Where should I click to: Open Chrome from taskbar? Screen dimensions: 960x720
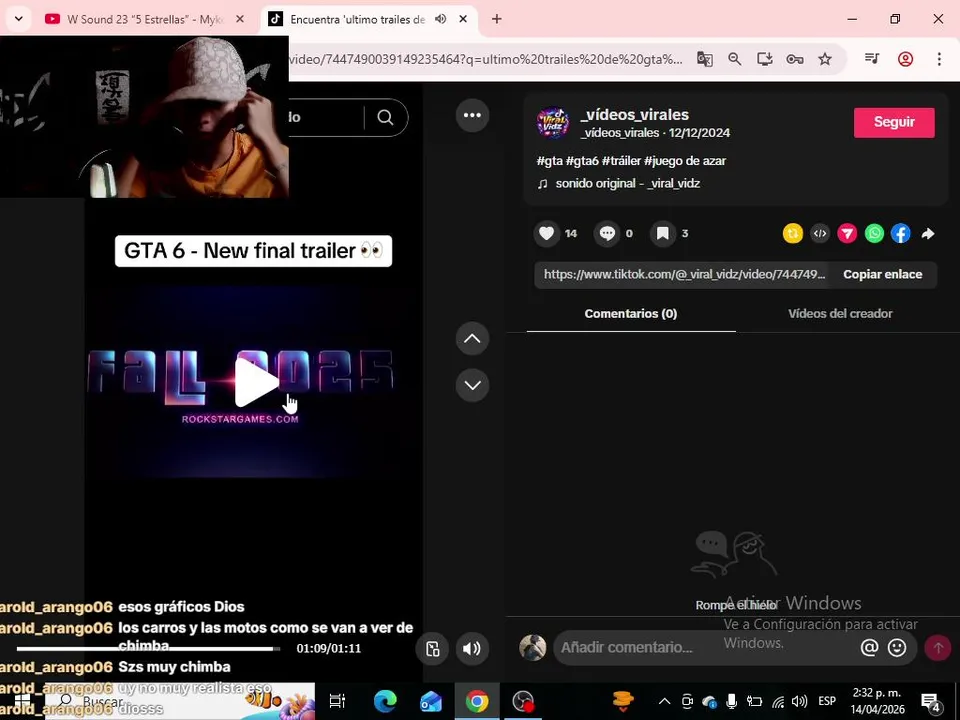[477, 701]
